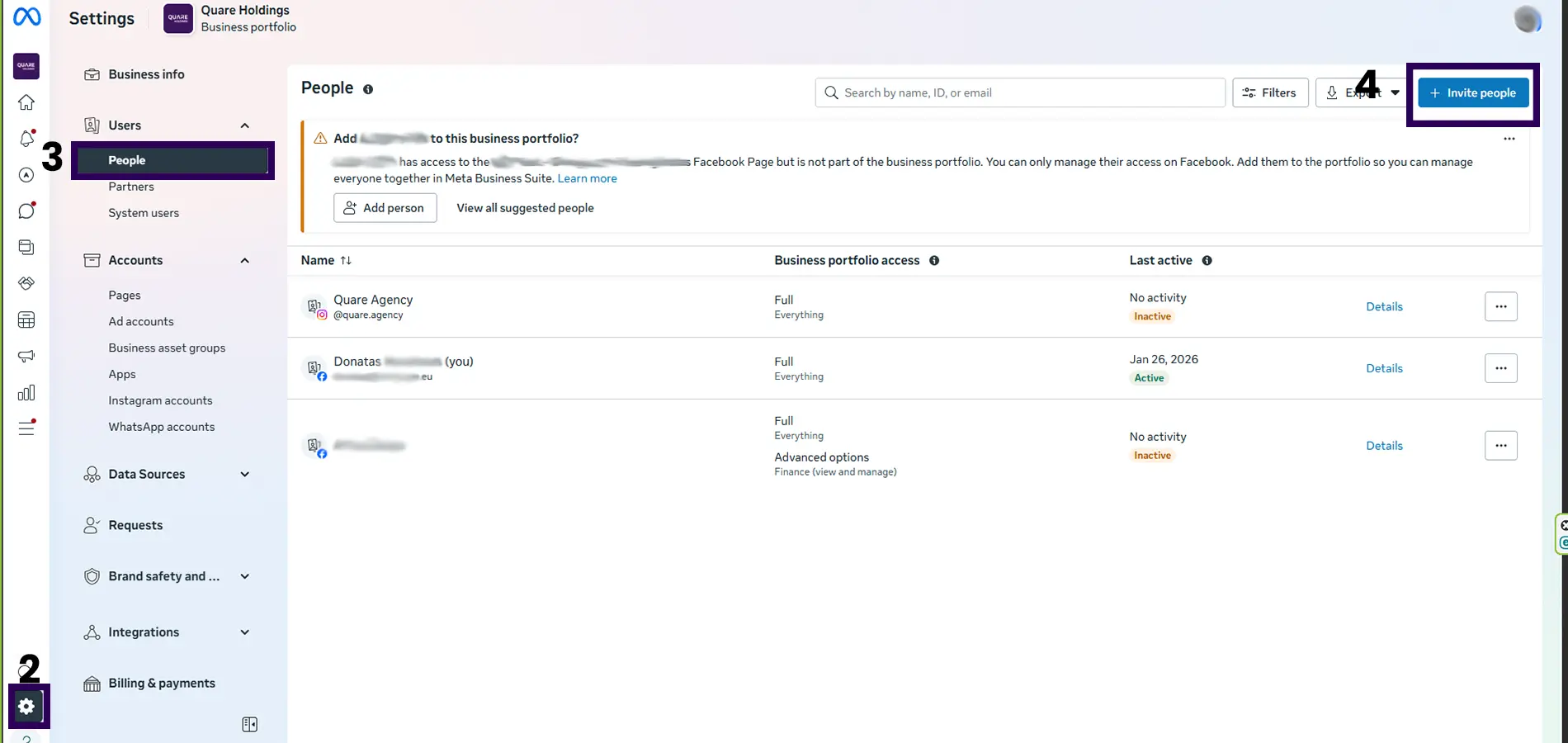Open more options for Donatas row
Viewport: 1568px width, 743px height.
[x=1500, y=368]
